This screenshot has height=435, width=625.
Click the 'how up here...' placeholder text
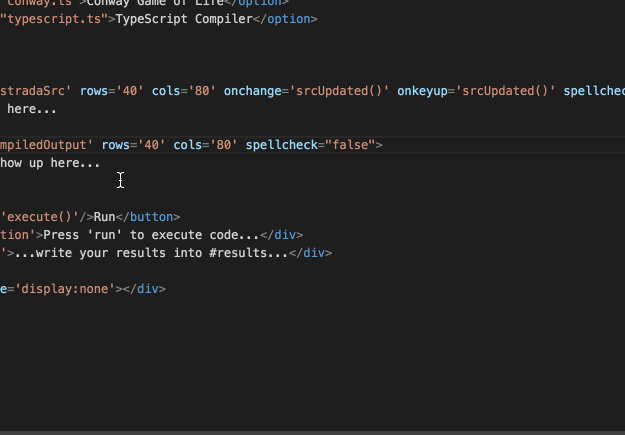tap(50, 163)
